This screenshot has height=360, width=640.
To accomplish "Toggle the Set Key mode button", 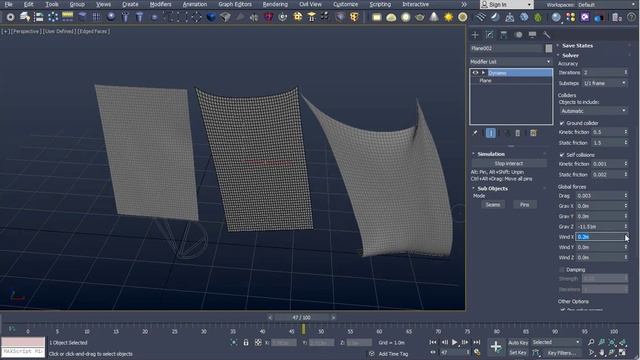I will 518,353.
